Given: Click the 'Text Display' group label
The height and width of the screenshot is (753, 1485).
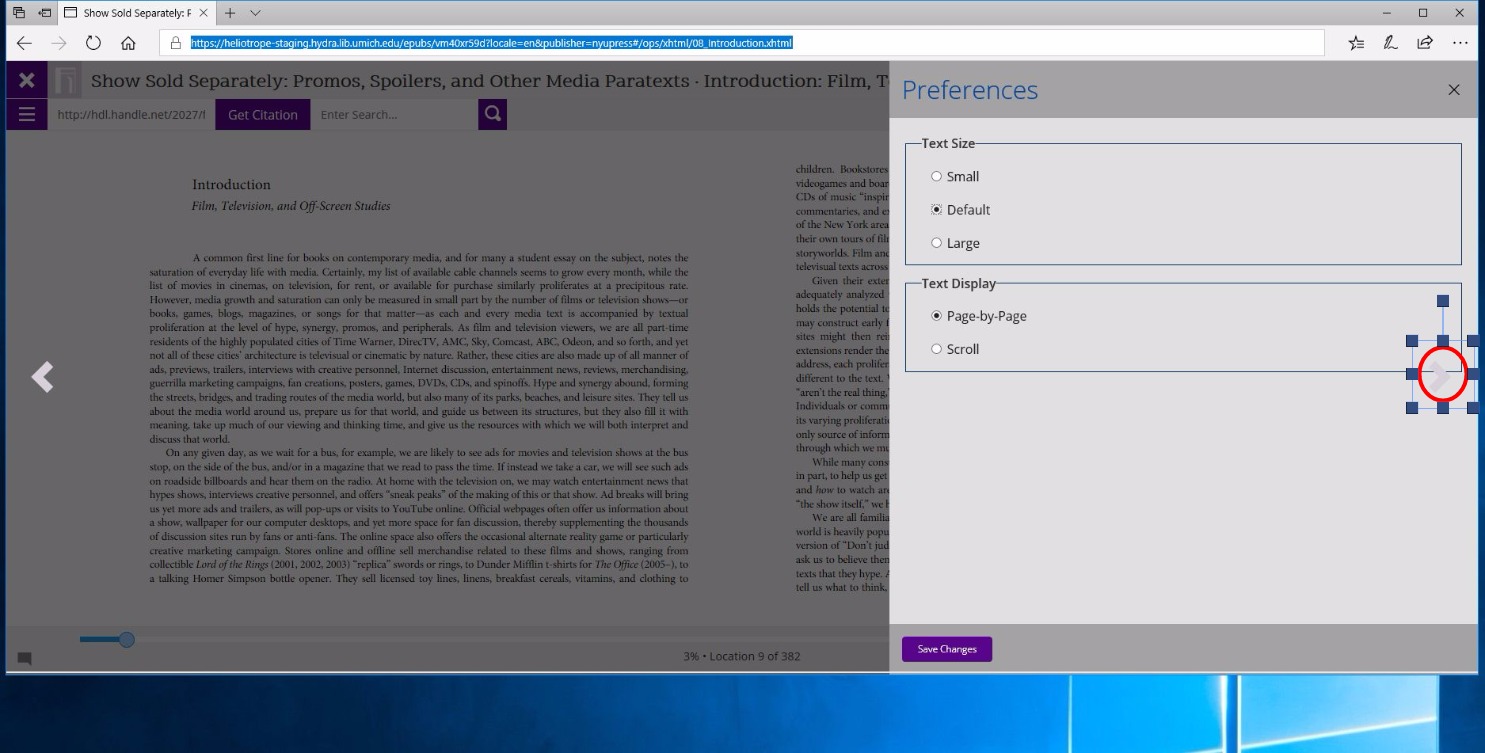Looking at the screenshot, I should [x=959, y=284].
